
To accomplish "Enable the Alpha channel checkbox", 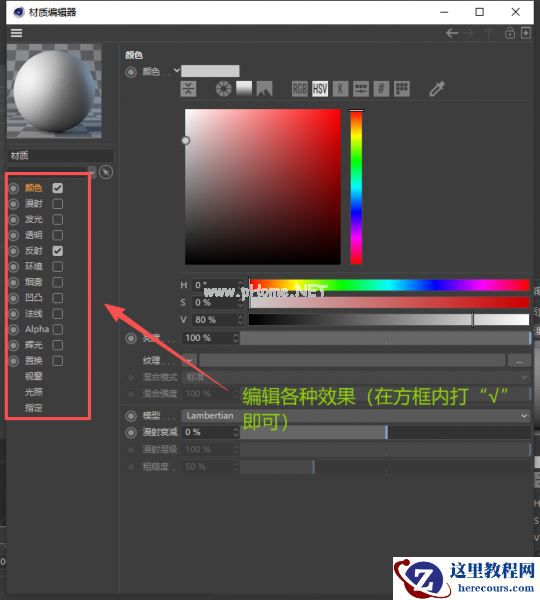I will [x=58, y=329].
